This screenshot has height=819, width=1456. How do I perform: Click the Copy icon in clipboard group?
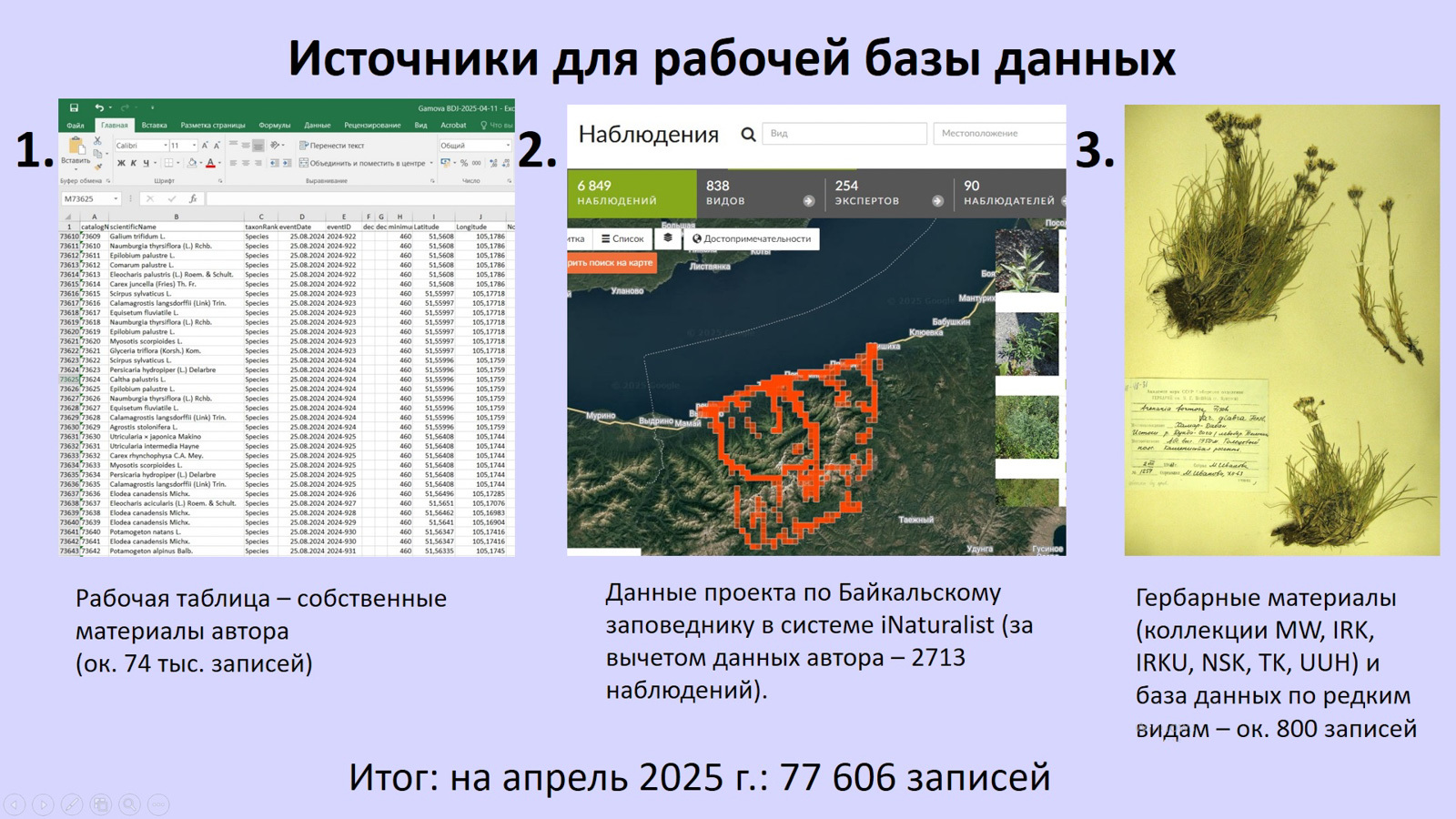[97, 154]
